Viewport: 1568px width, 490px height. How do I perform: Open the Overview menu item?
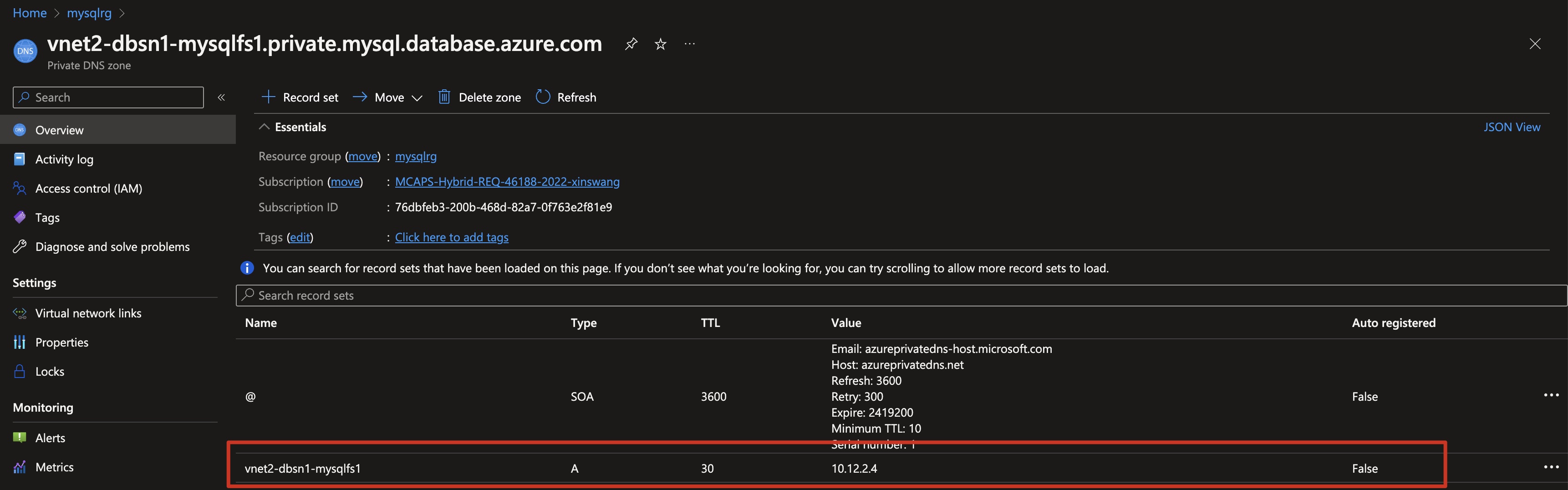click(x=118, y=130)
